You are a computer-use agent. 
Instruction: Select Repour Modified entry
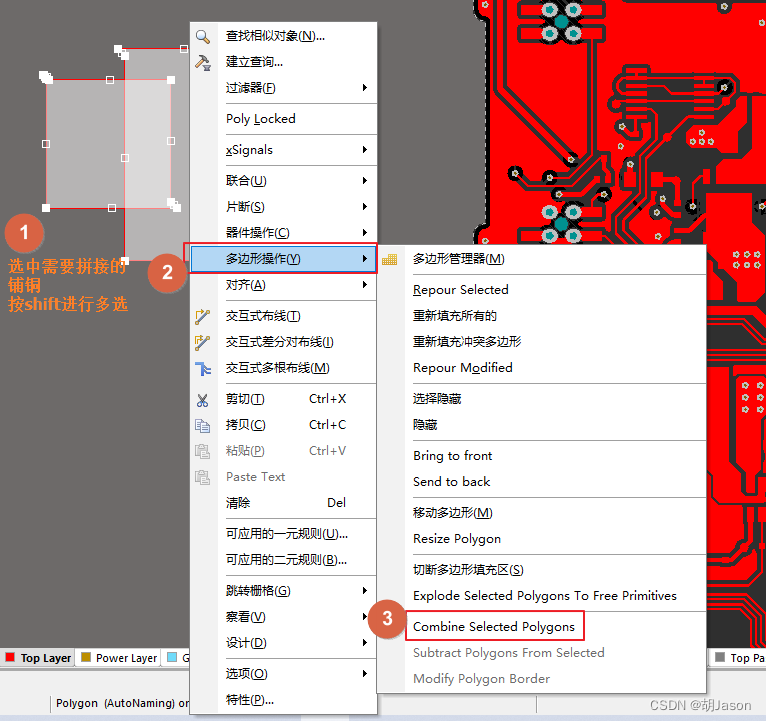click(x=542, y=367)
